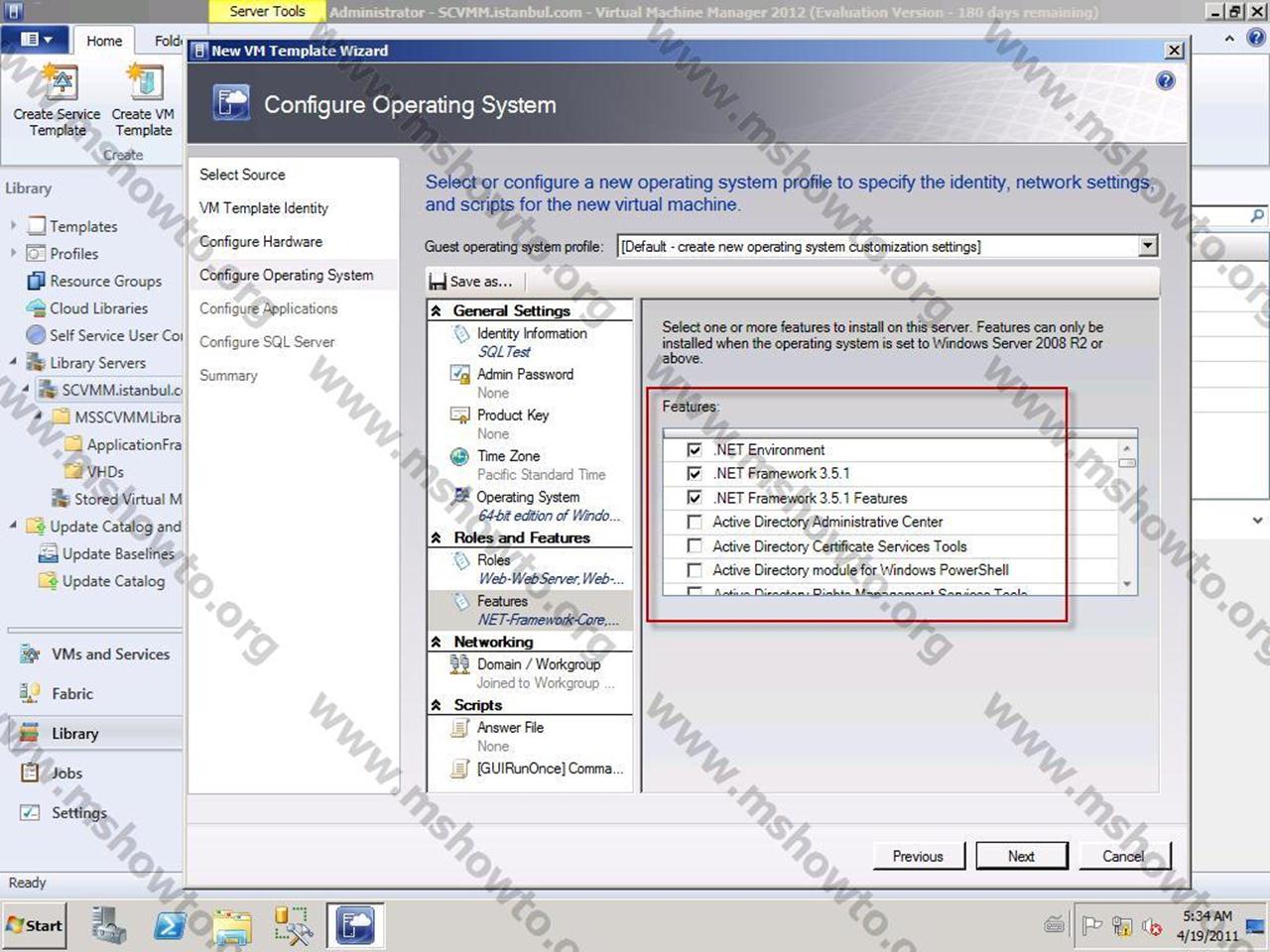Switch to Home ribbon tab
This screenshot has width=1270, height=952.
click(x=104, y=41)
